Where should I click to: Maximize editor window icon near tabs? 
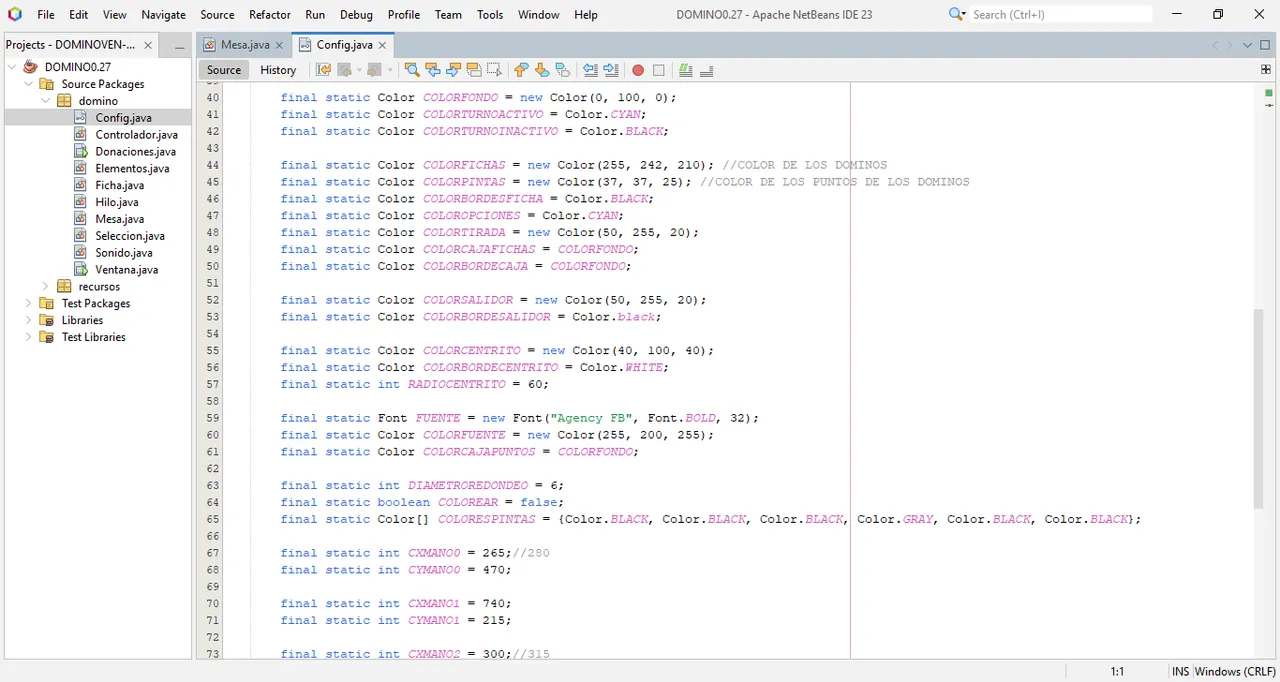(1266, 45)
